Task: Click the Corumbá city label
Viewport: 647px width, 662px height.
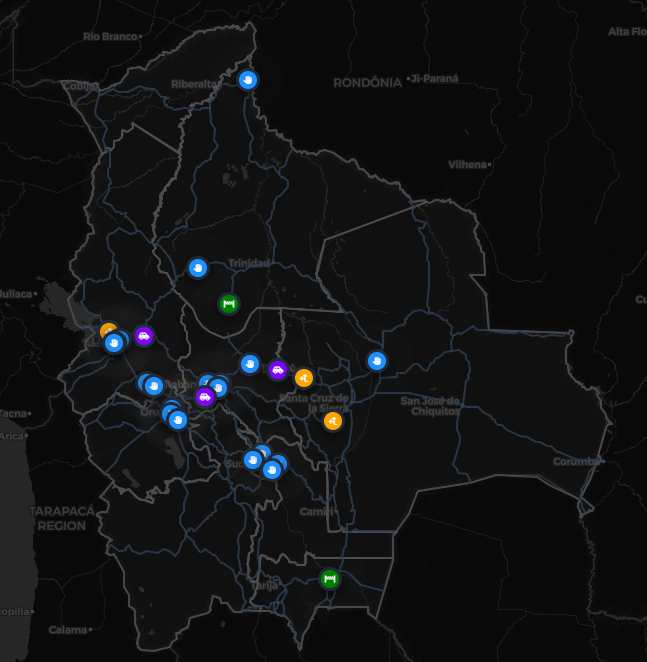Action: click(579, 462)
